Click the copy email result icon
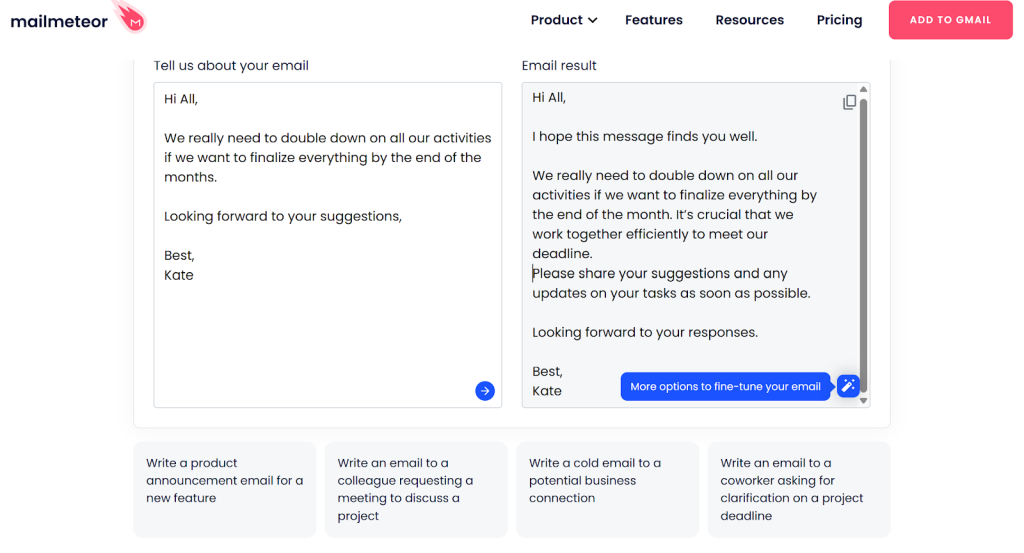Screen dimensions: 1024x553 point(849,103)
